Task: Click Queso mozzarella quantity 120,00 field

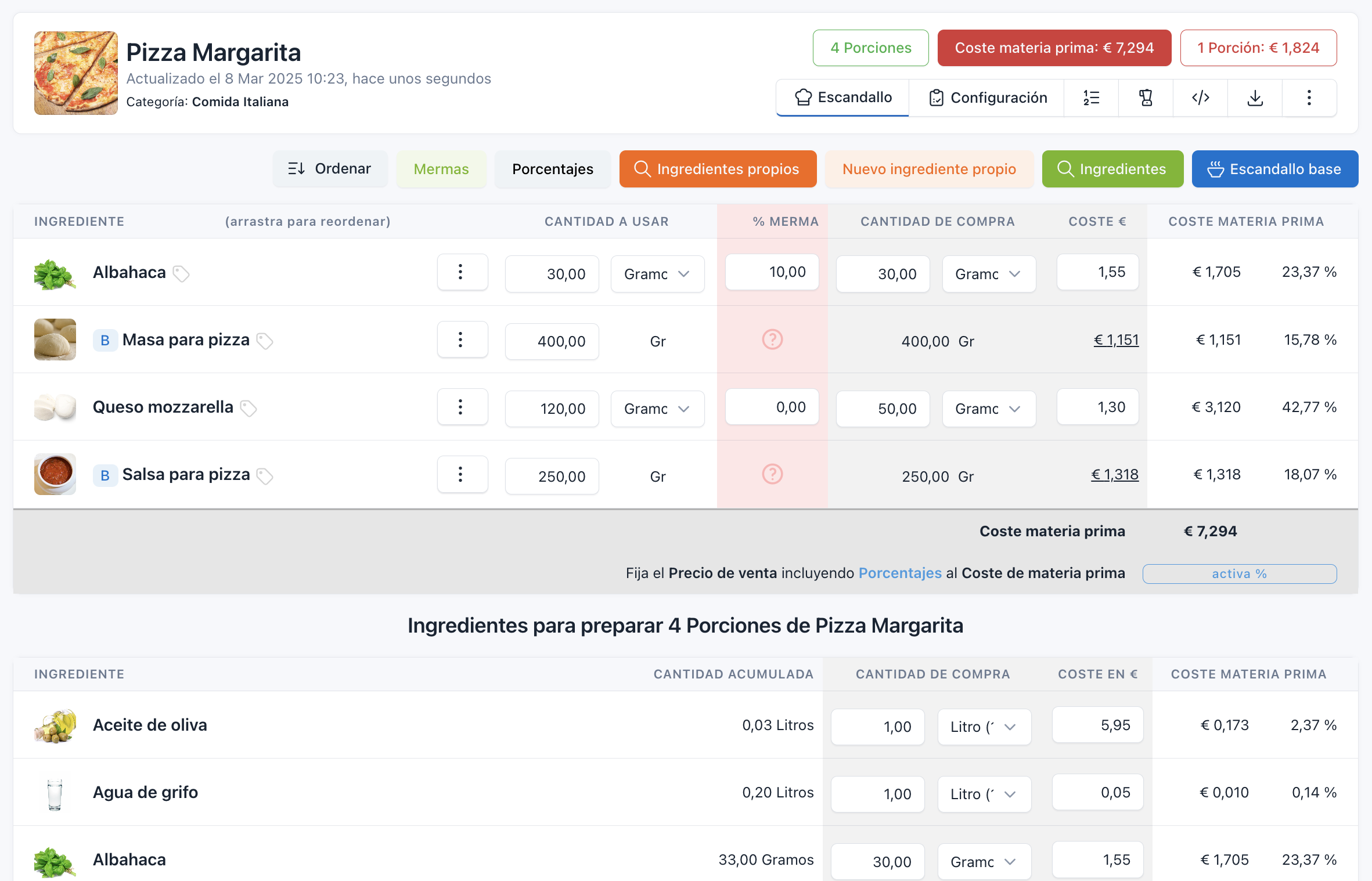Action: tap(552, 409)
